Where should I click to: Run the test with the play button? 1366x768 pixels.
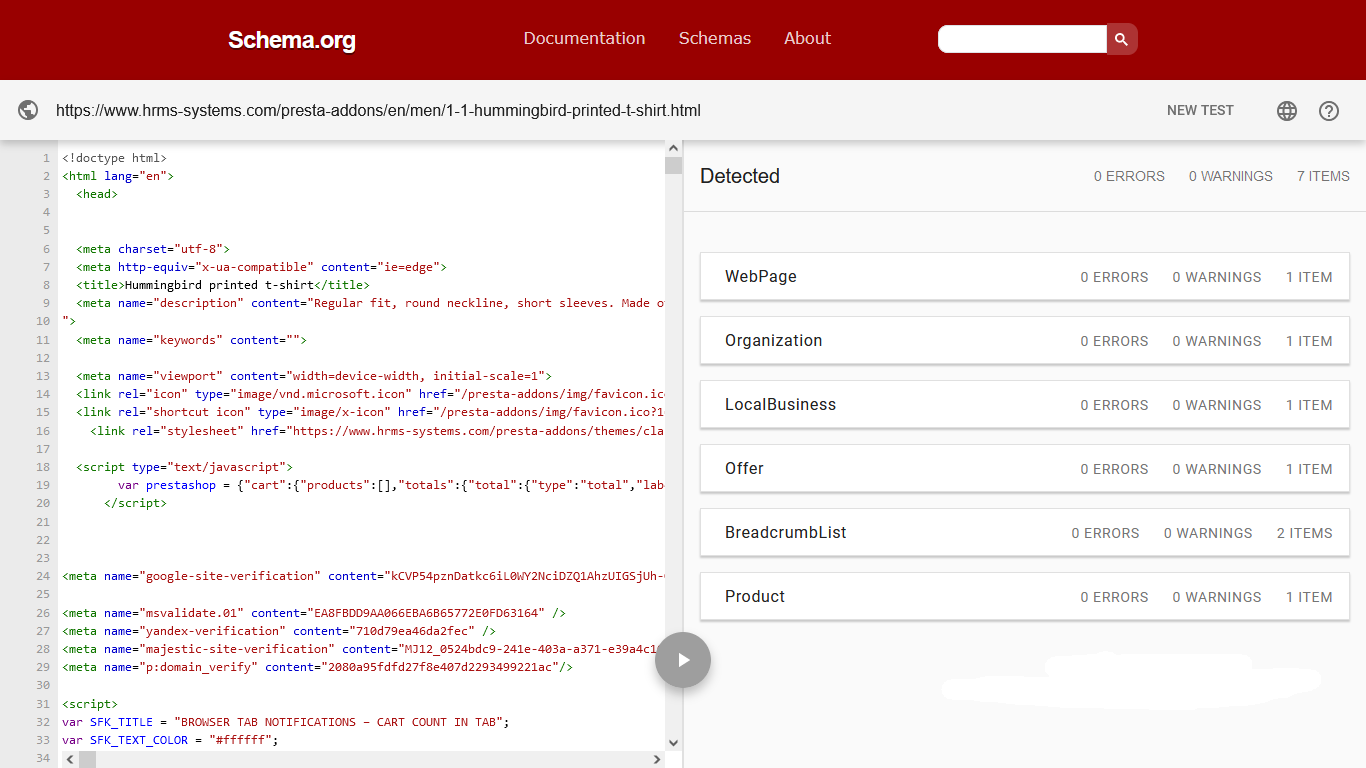683,660
